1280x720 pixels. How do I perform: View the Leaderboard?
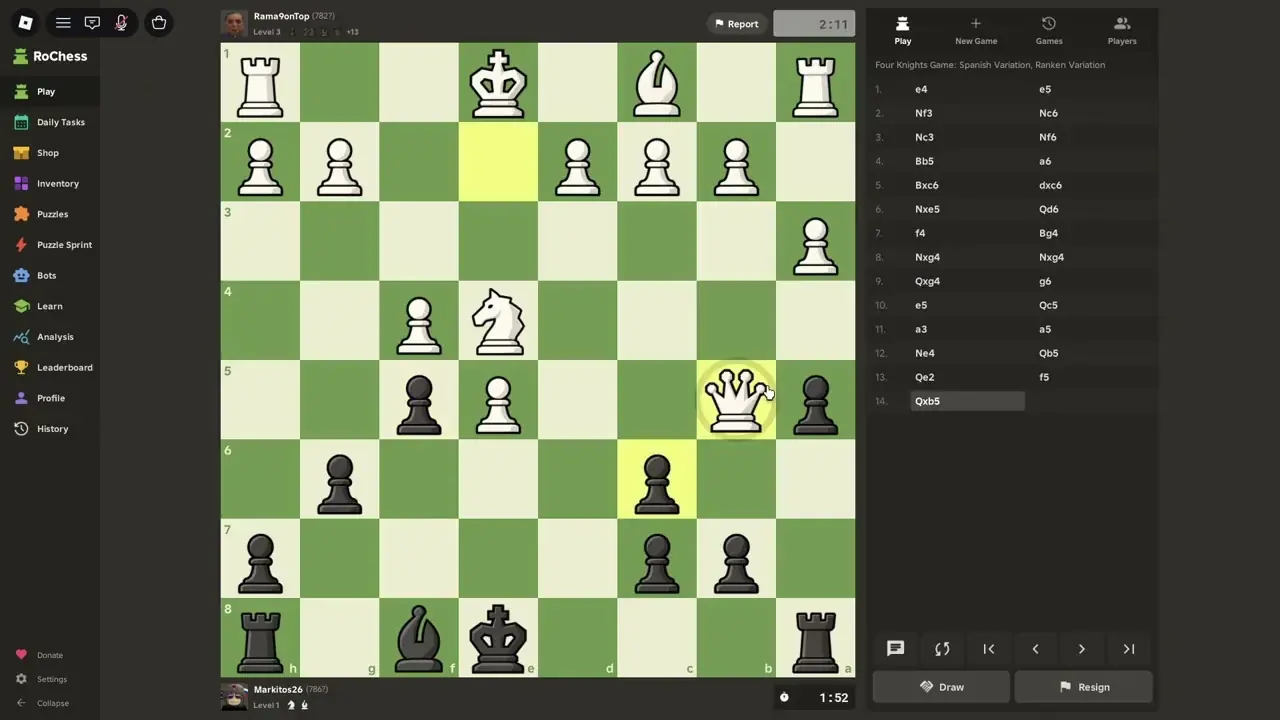coord(50,367)
